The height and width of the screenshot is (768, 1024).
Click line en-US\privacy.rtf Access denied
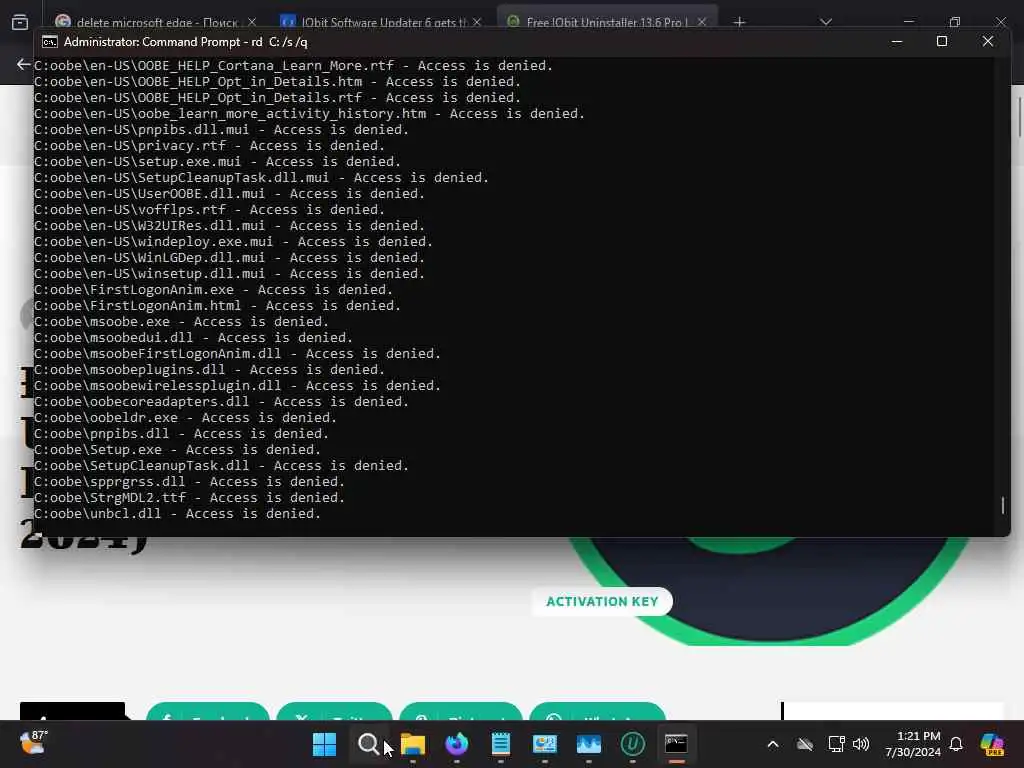209,146
